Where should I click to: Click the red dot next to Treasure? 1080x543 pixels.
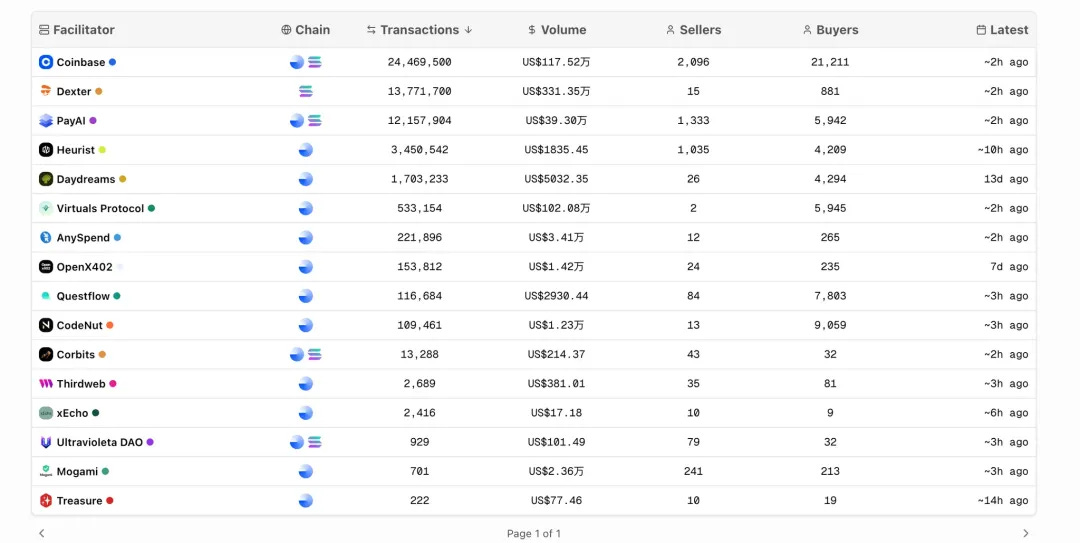[110, 501]
